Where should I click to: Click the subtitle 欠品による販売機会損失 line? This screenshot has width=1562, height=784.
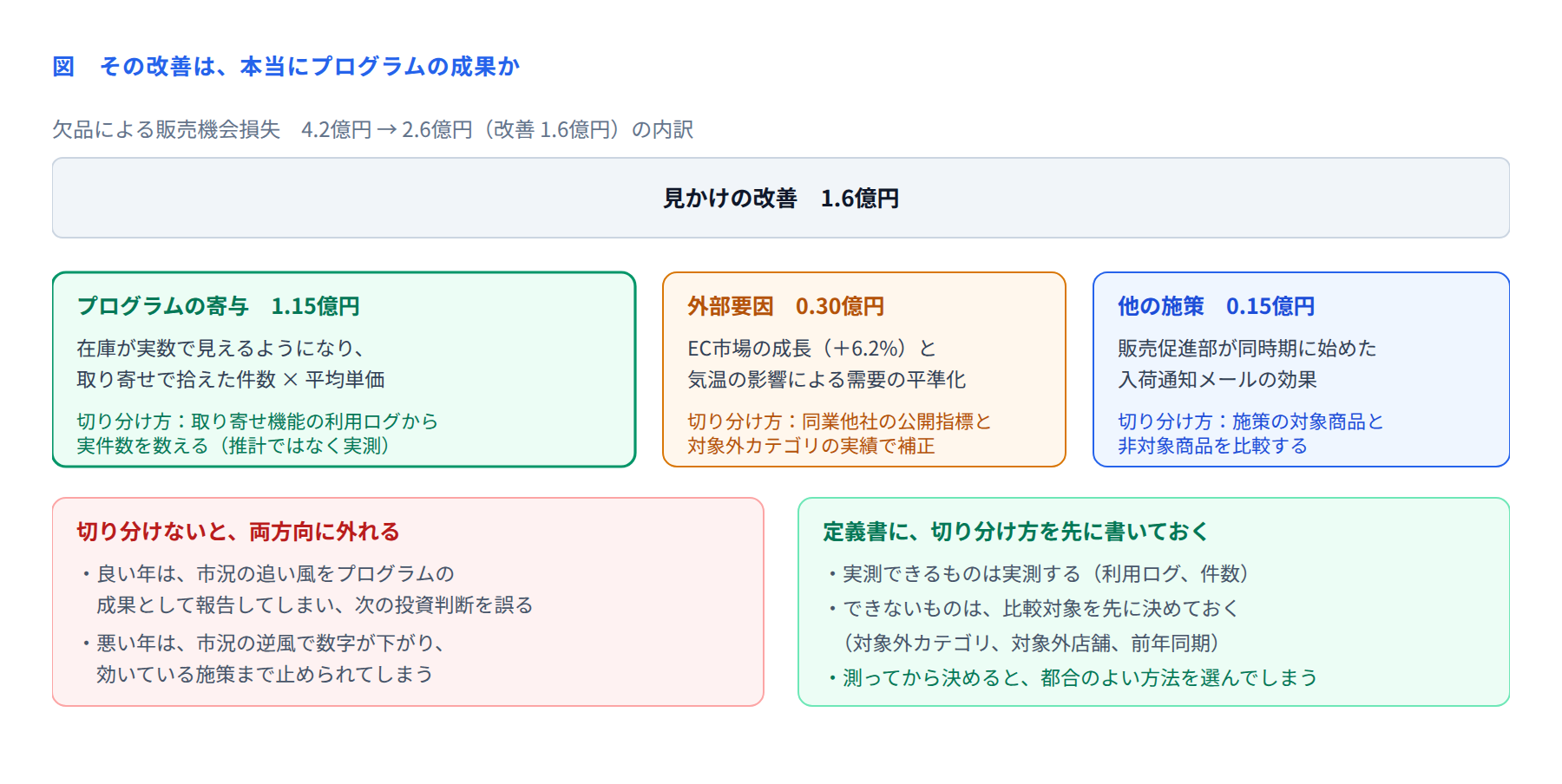(373, 129)
